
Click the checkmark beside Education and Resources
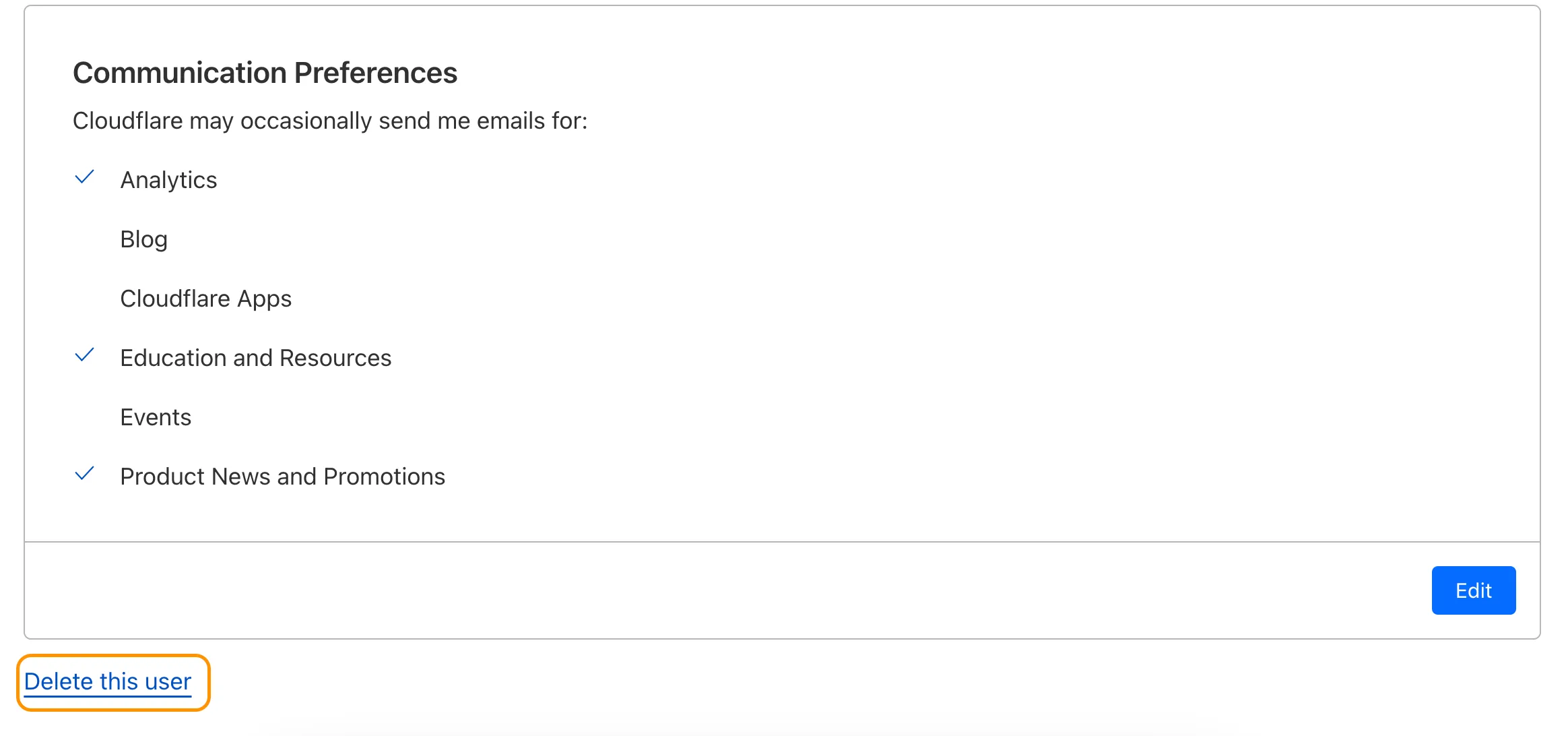tap(84, 355)
